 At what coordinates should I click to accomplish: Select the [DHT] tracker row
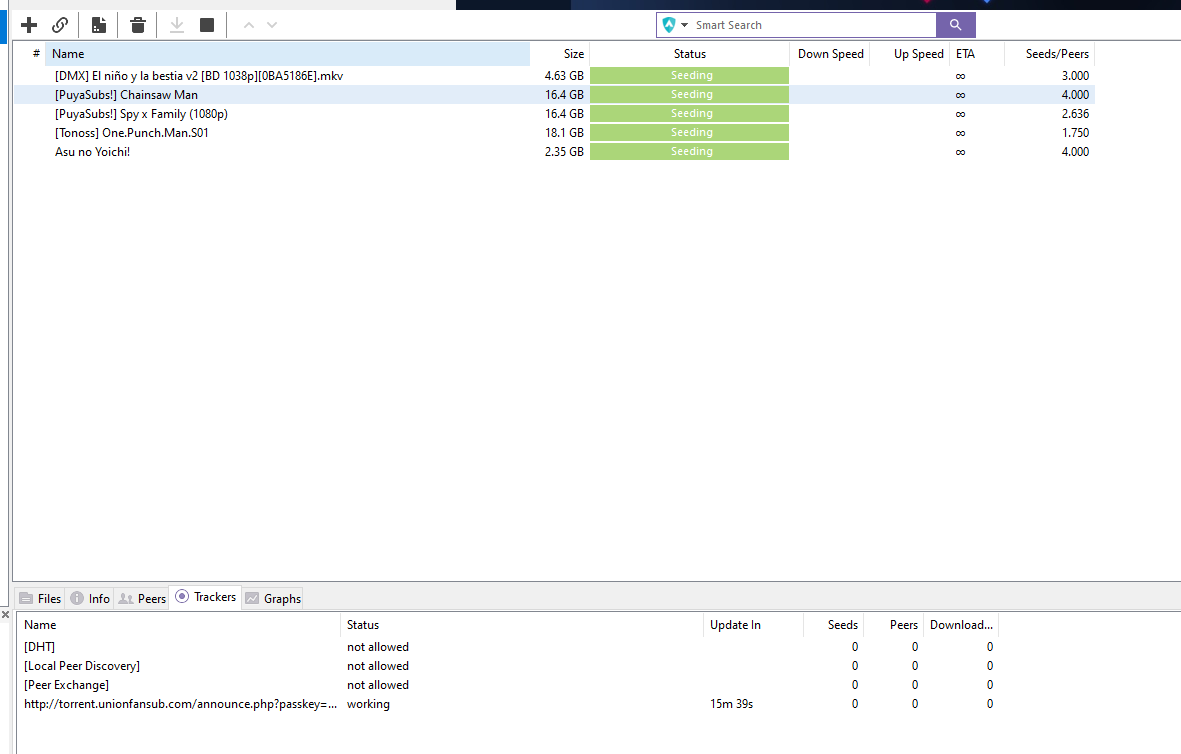click(x=508, y=647)
